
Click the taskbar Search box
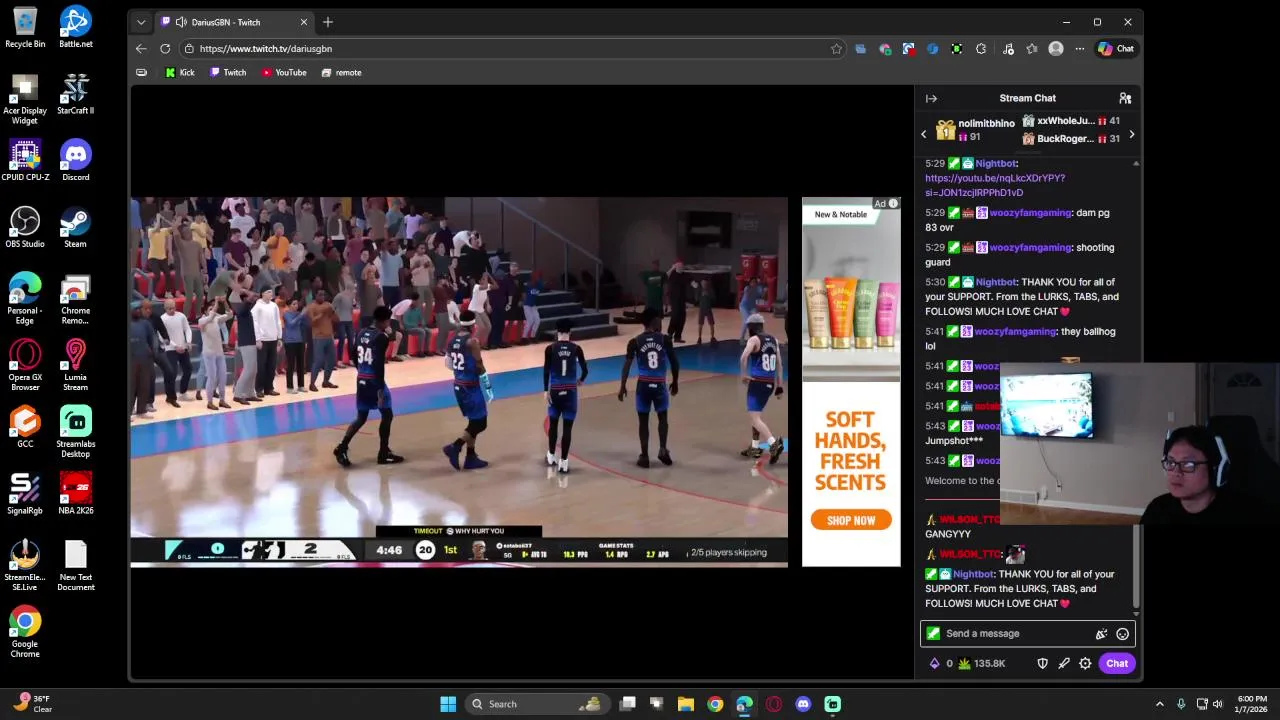click(538, 704)
